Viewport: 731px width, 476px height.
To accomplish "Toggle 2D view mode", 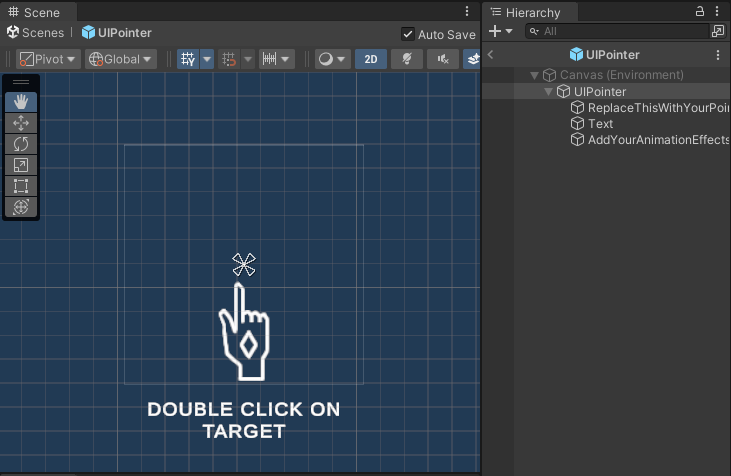I will [371, 59].
